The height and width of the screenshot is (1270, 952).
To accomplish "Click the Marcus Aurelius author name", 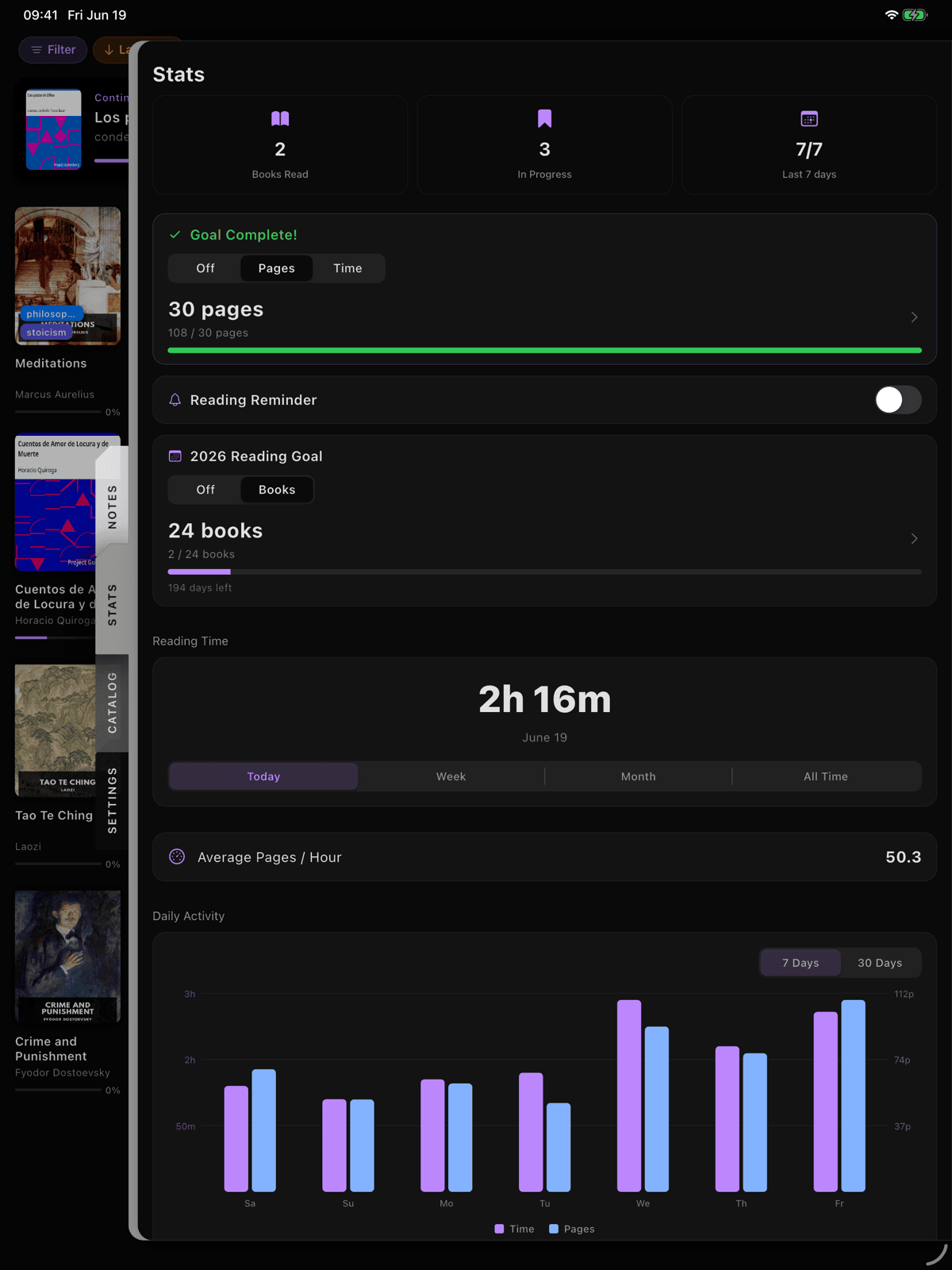I will 55,394.
